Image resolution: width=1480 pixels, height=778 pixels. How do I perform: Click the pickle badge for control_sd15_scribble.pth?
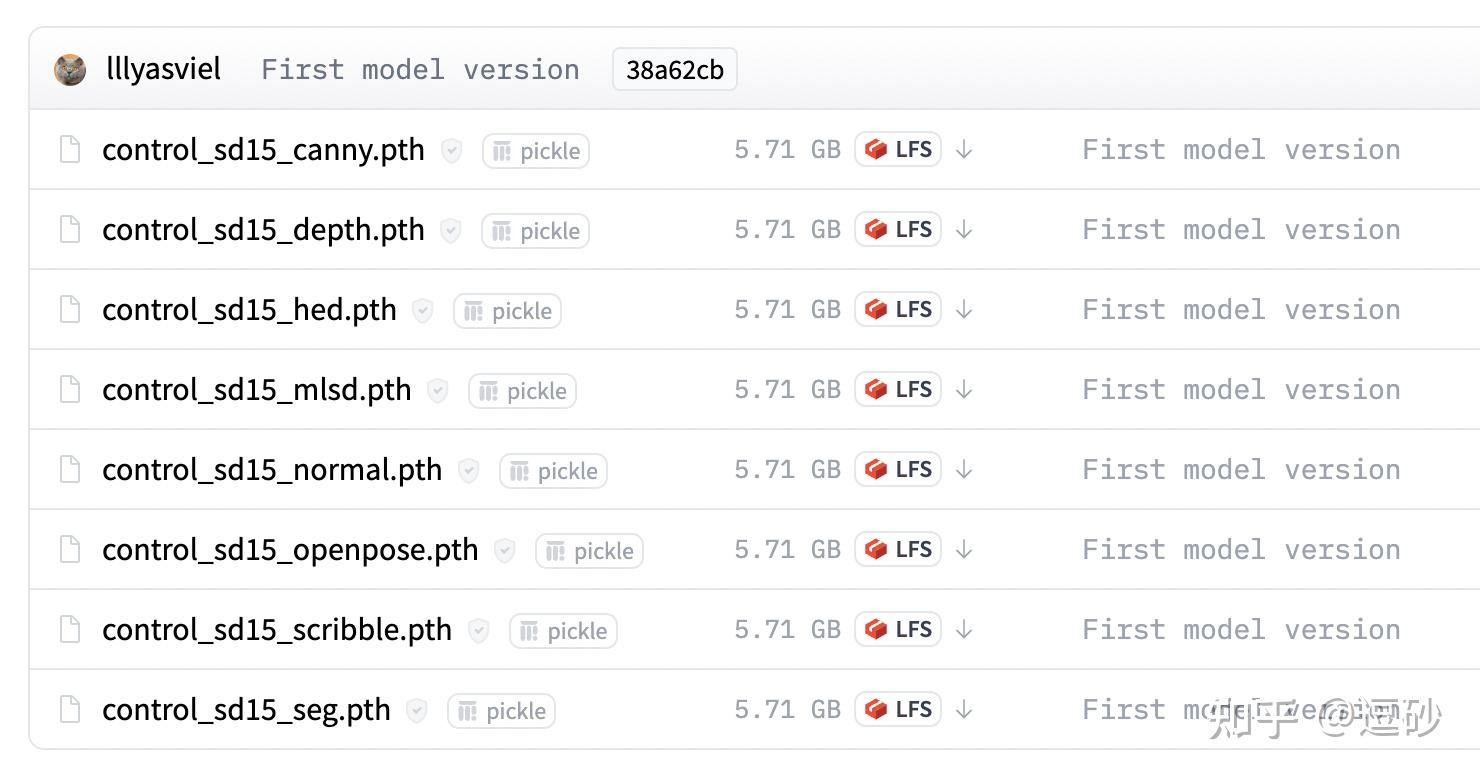point(564,631)
